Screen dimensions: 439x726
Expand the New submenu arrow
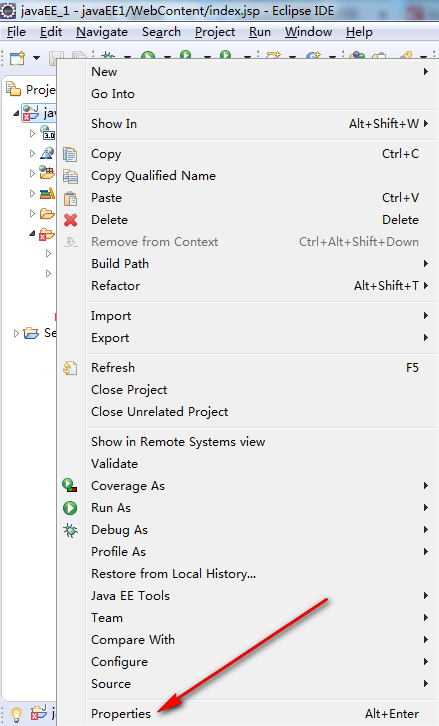[426, 72]
